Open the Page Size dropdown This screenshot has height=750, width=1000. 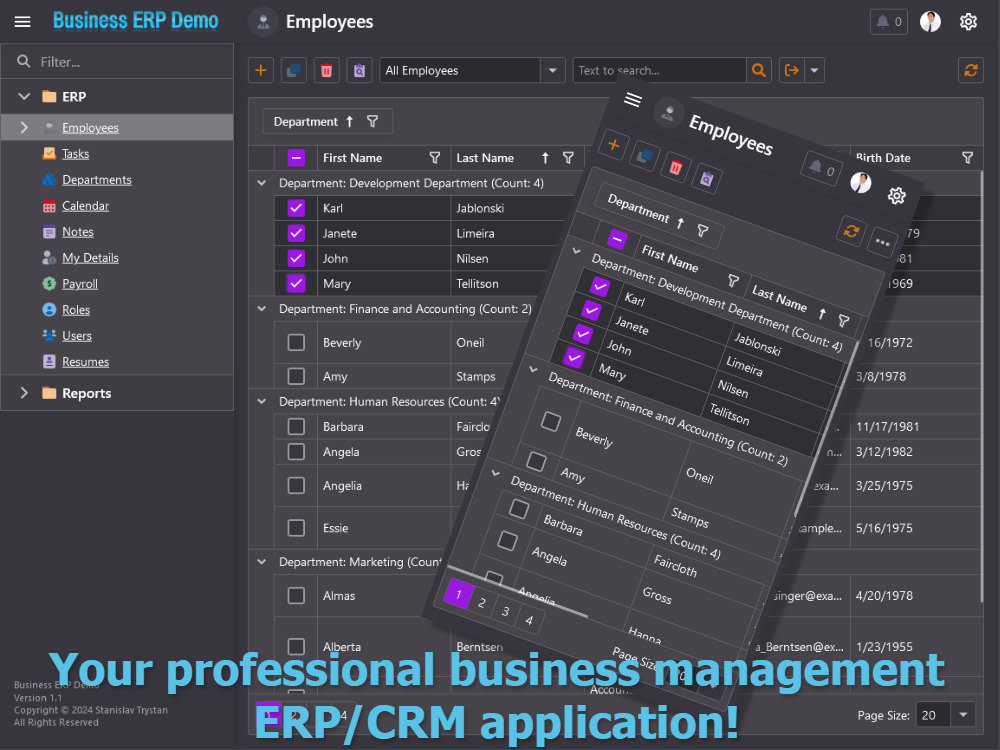[x=963, y=715]
